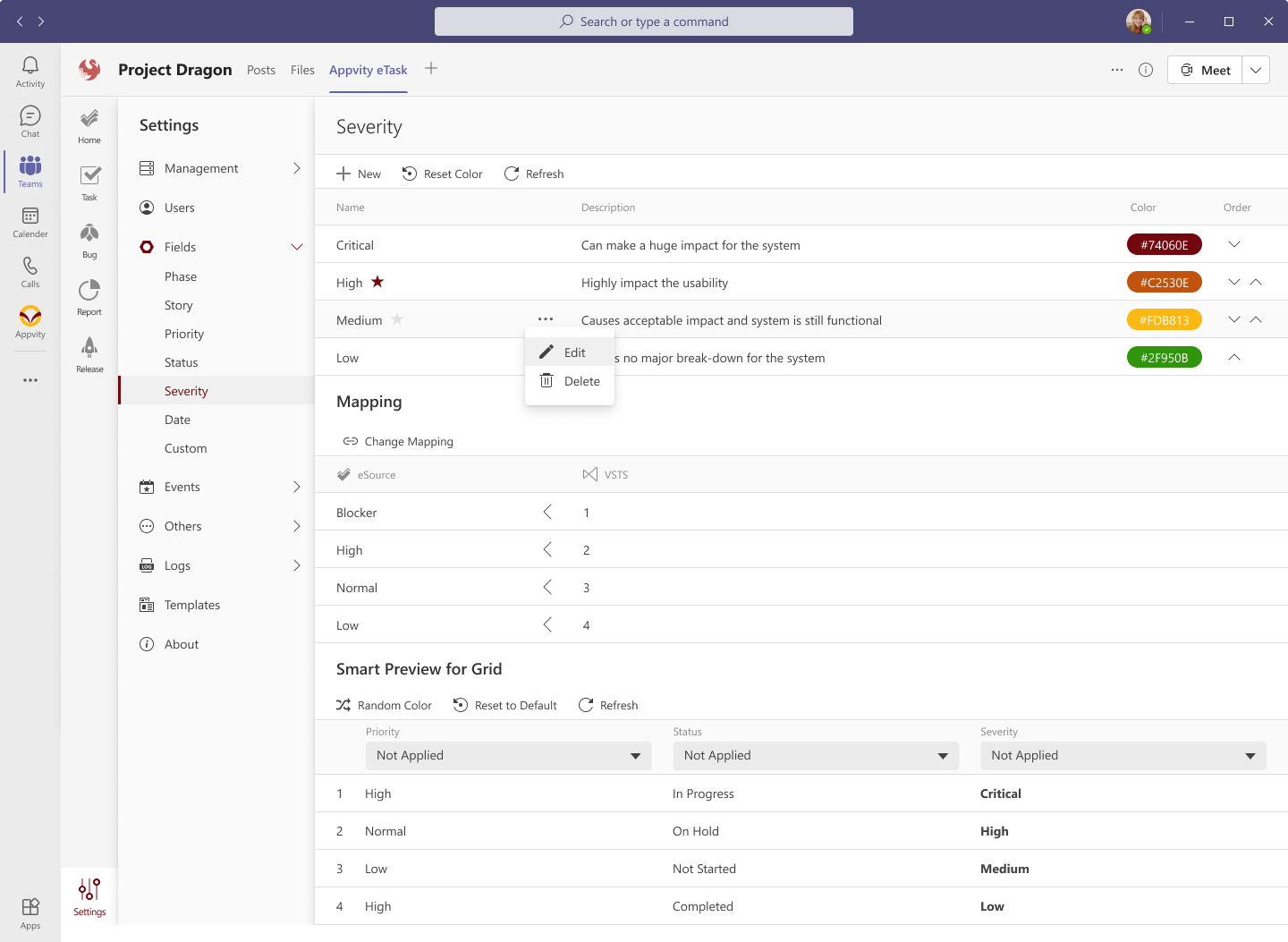Screen dimensions: 1288x942
Task: Click the New severity button
Action: coord(359,174)
